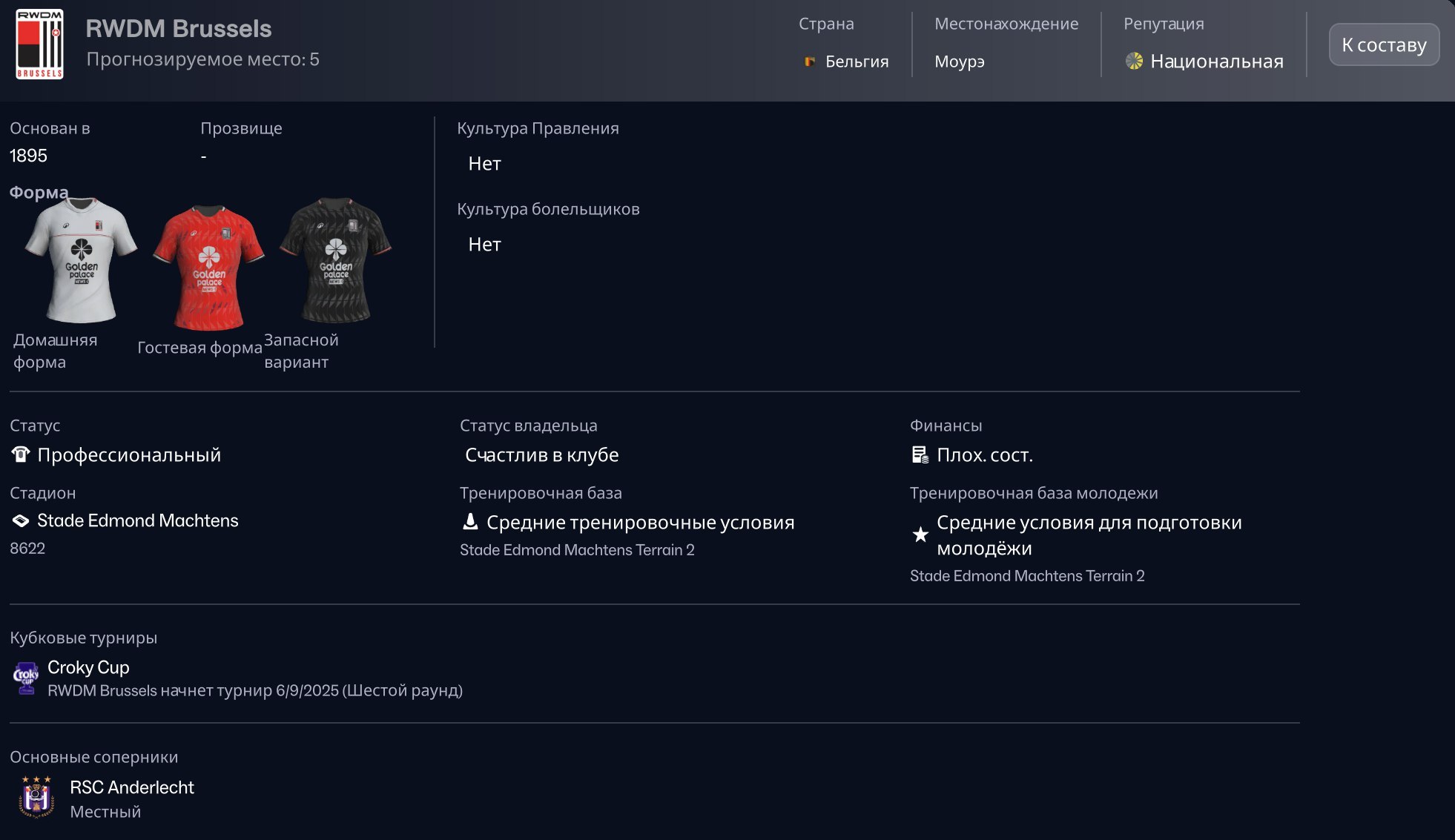Screen dimensions: 1455x840
Task: Open RSC Anderlecht rival club link
Action: pyautogui.click(x=131, y=787)
